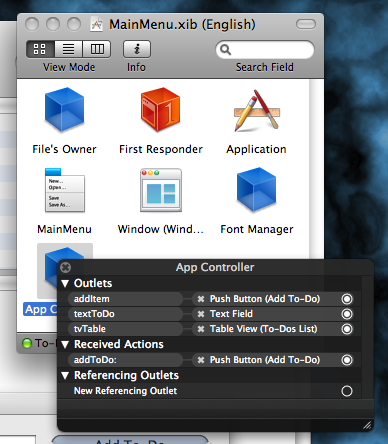Click the green project status indicator
The width and height of the screenshot is (388, 444).
27,343
